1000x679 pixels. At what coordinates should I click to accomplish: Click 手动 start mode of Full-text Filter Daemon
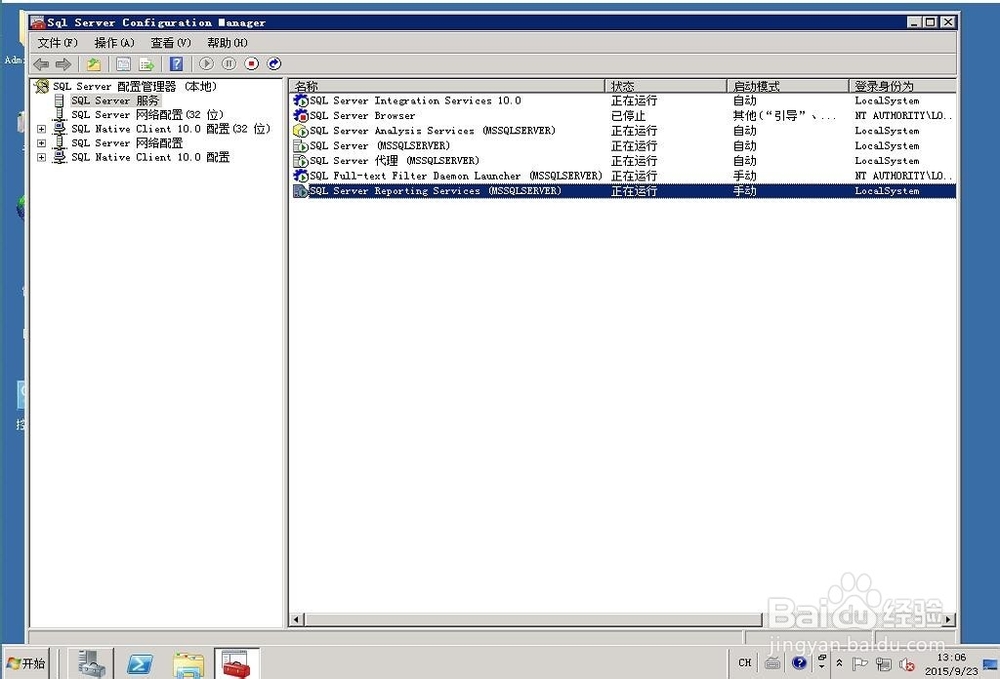click(744, 176)
